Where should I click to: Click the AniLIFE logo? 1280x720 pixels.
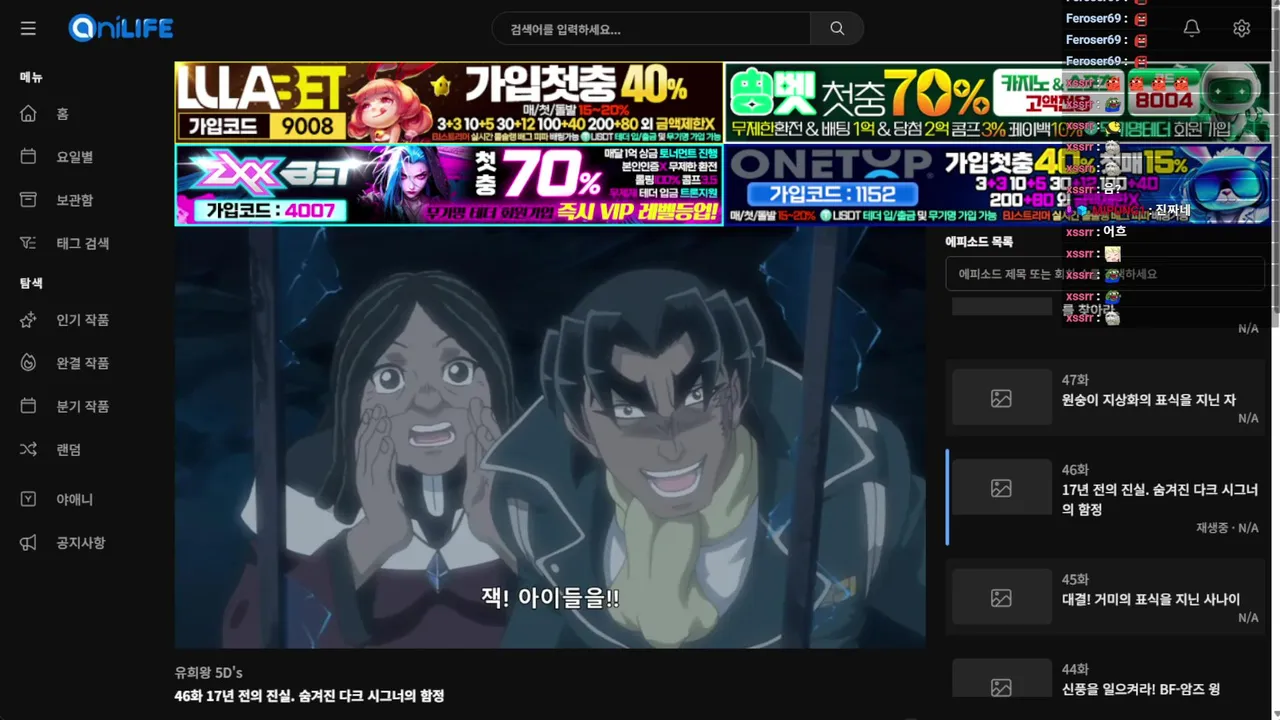point(121,28)
